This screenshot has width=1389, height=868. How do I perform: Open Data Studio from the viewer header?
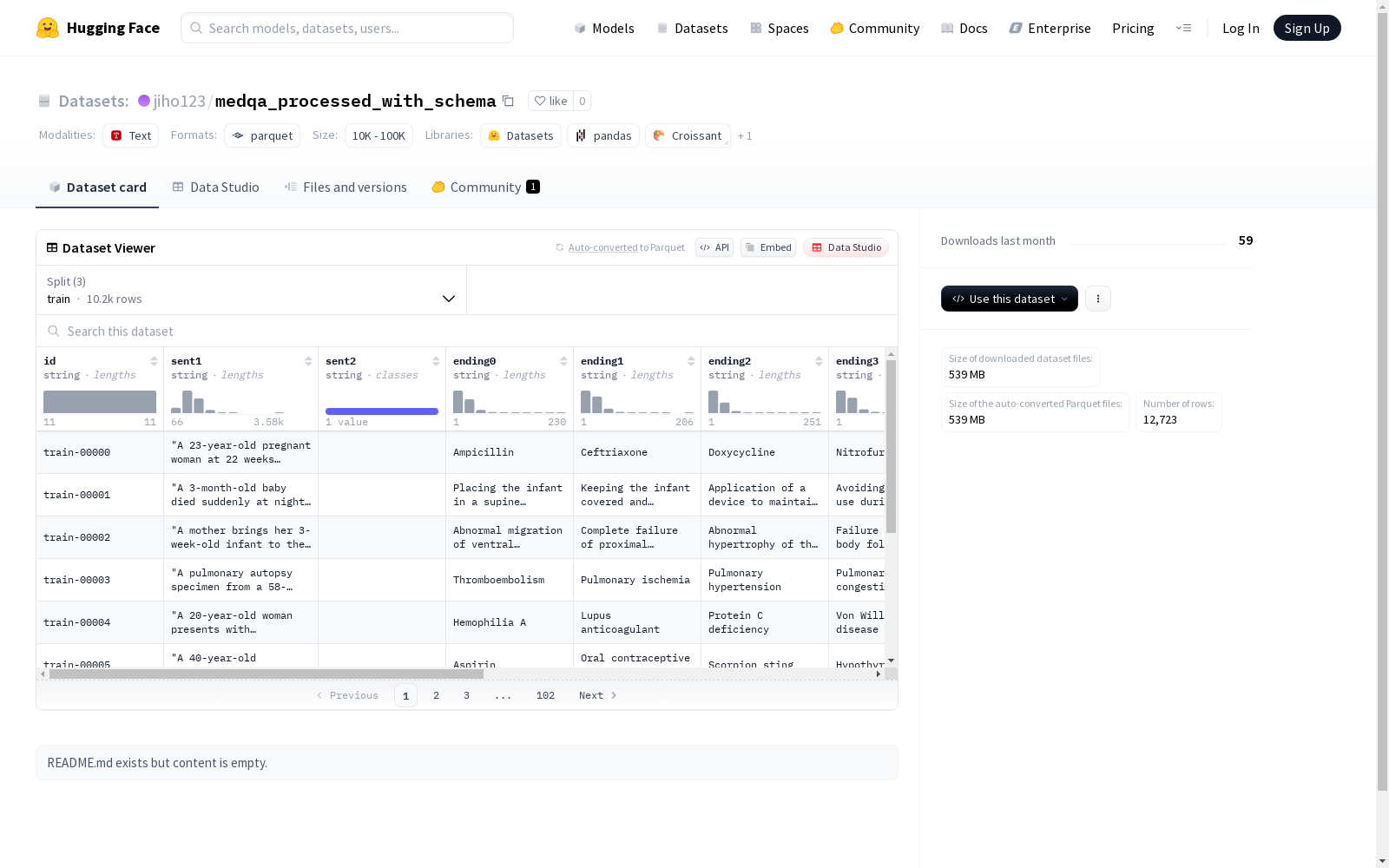(x=846, y=247)
